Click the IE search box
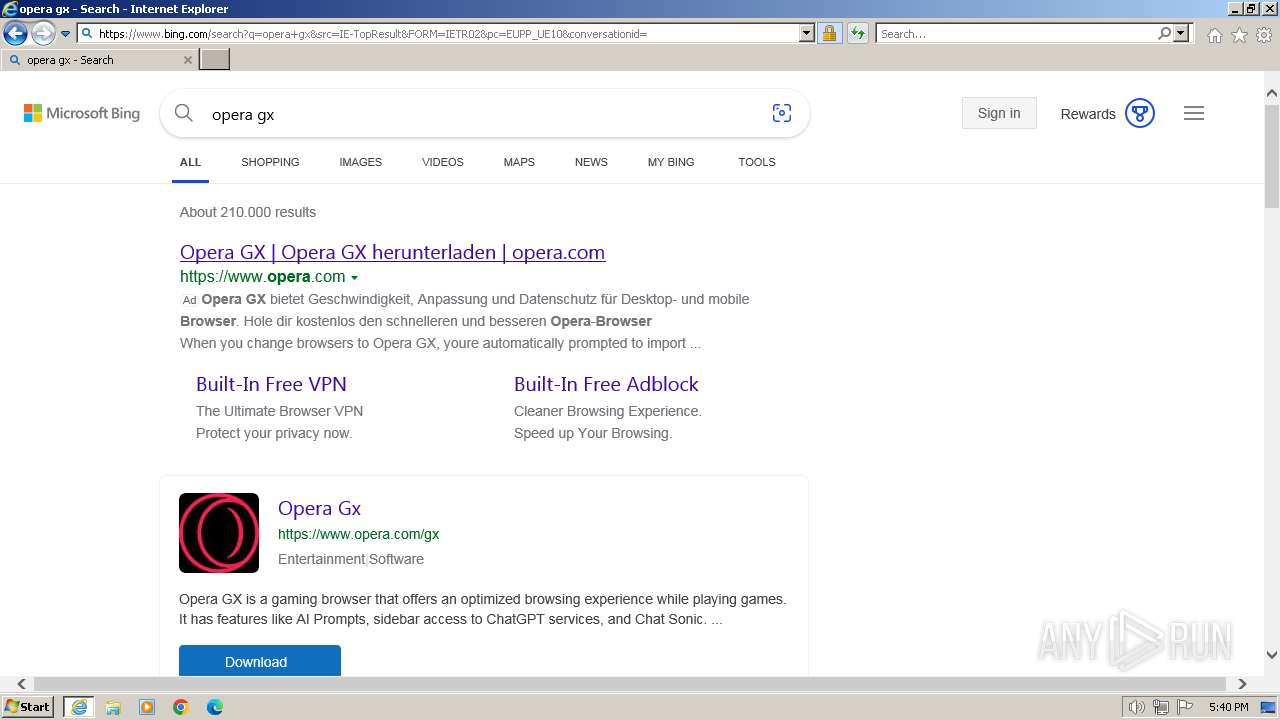1280x720 pixels. click(1016, 34)
